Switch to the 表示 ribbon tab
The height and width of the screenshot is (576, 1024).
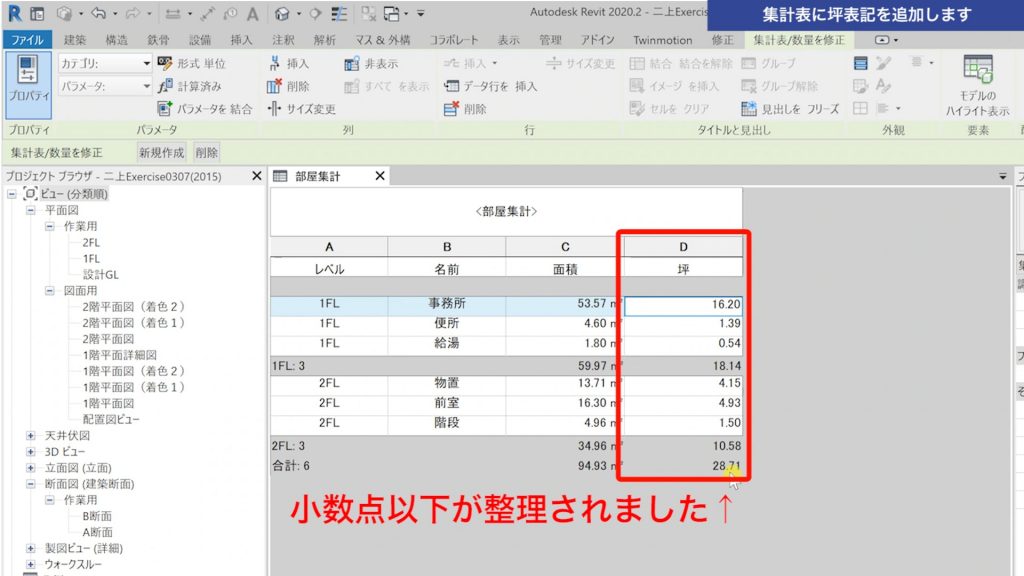(x=508, y=40)
